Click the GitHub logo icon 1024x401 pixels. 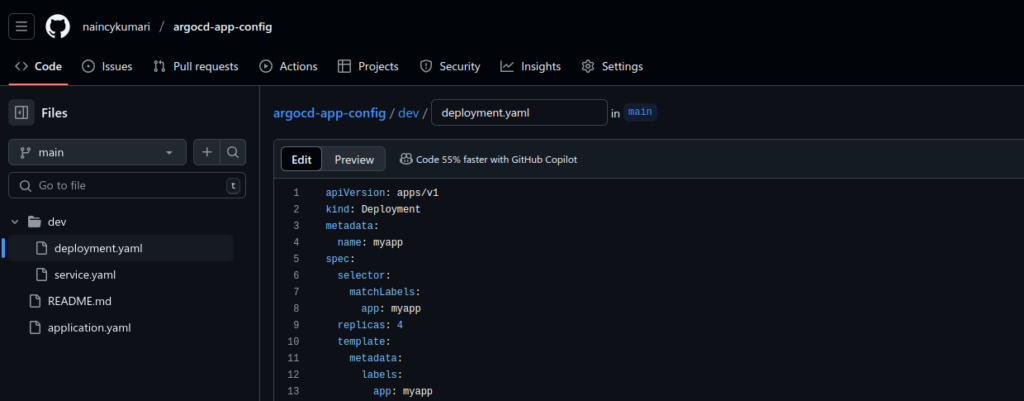point(58,26)
